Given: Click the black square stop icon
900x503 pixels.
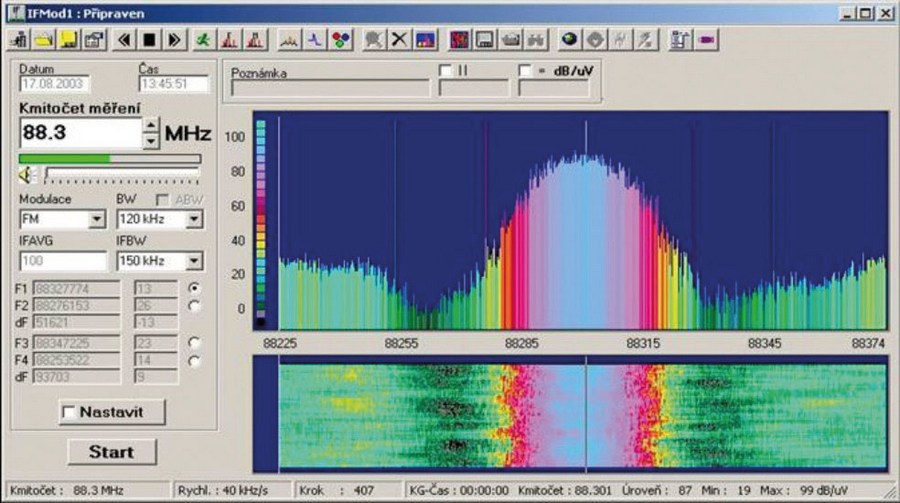Looking at the screenshot, I should [149, 40].
